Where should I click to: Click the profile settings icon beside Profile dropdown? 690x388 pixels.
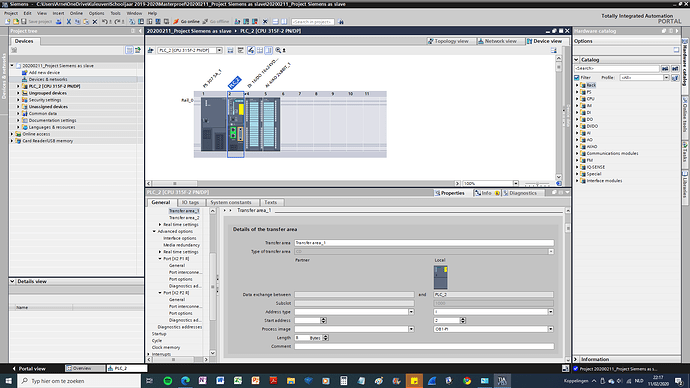[675, 77]
